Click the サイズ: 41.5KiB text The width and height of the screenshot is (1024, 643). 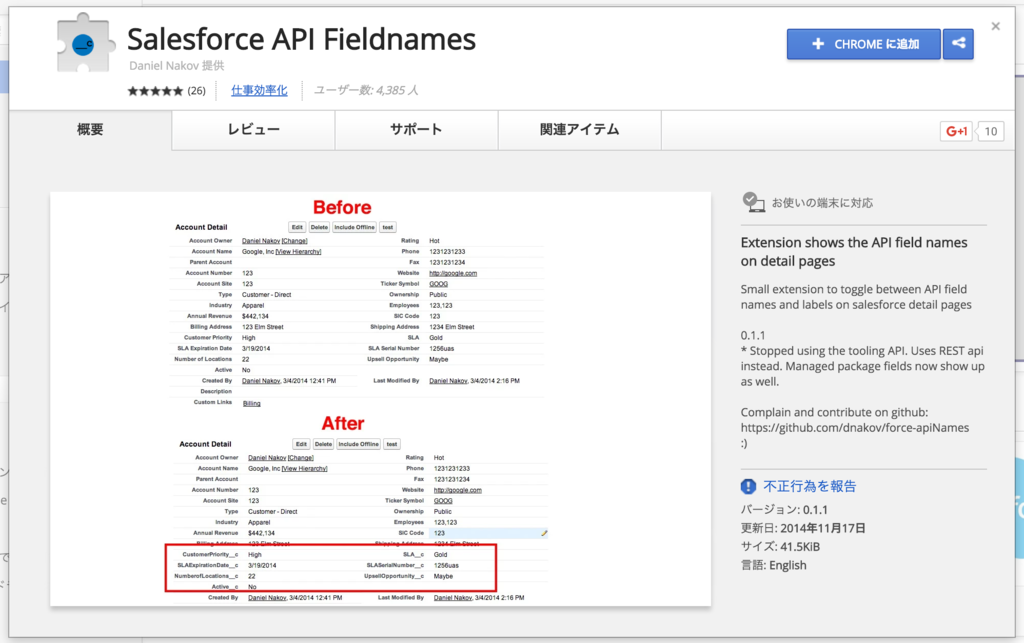click(x=780, y=547)
